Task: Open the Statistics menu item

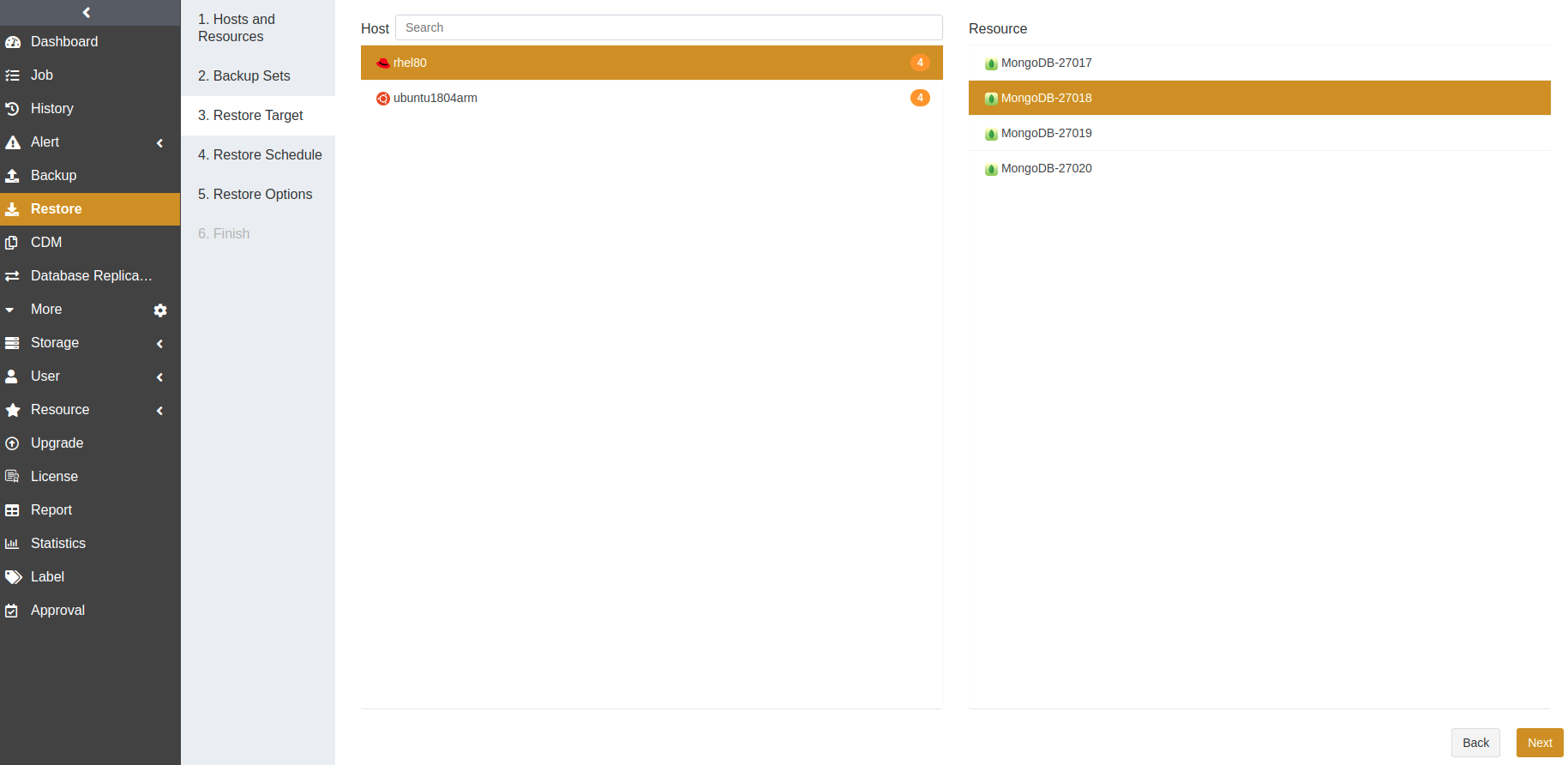Action: click(x=90, y=543)
